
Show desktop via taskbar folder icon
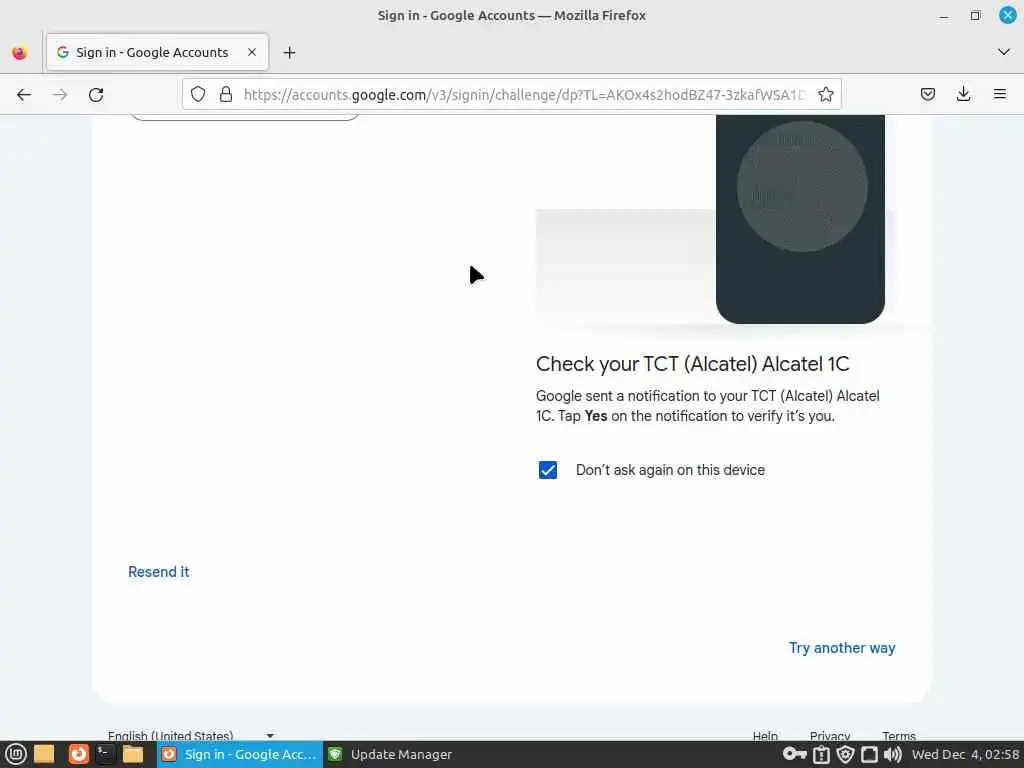point(44,754)
